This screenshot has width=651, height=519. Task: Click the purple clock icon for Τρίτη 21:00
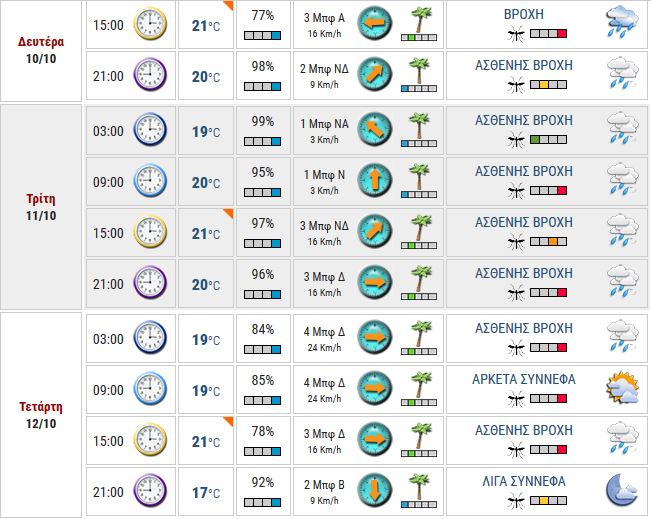[150, 282]
